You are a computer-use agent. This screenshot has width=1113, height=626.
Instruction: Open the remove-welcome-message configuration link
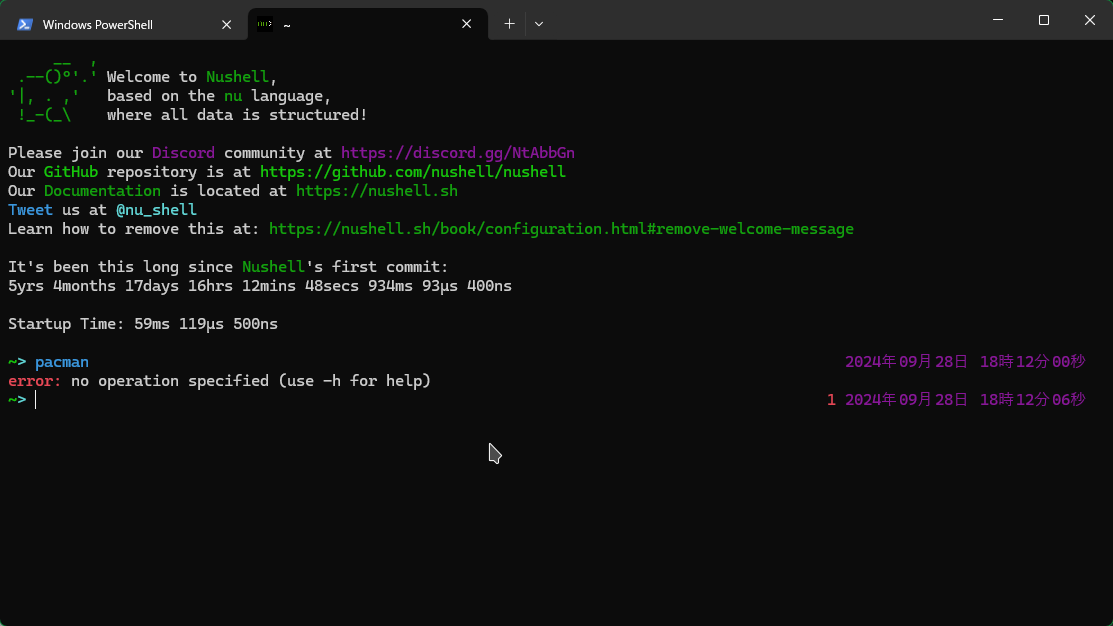click(561, 229)
